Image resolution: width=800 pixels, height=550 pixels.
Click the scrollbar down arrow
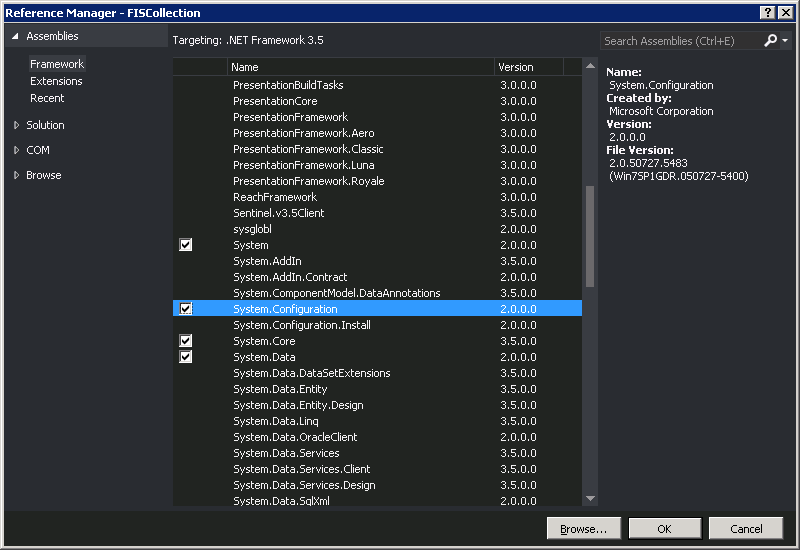(590, 498)
